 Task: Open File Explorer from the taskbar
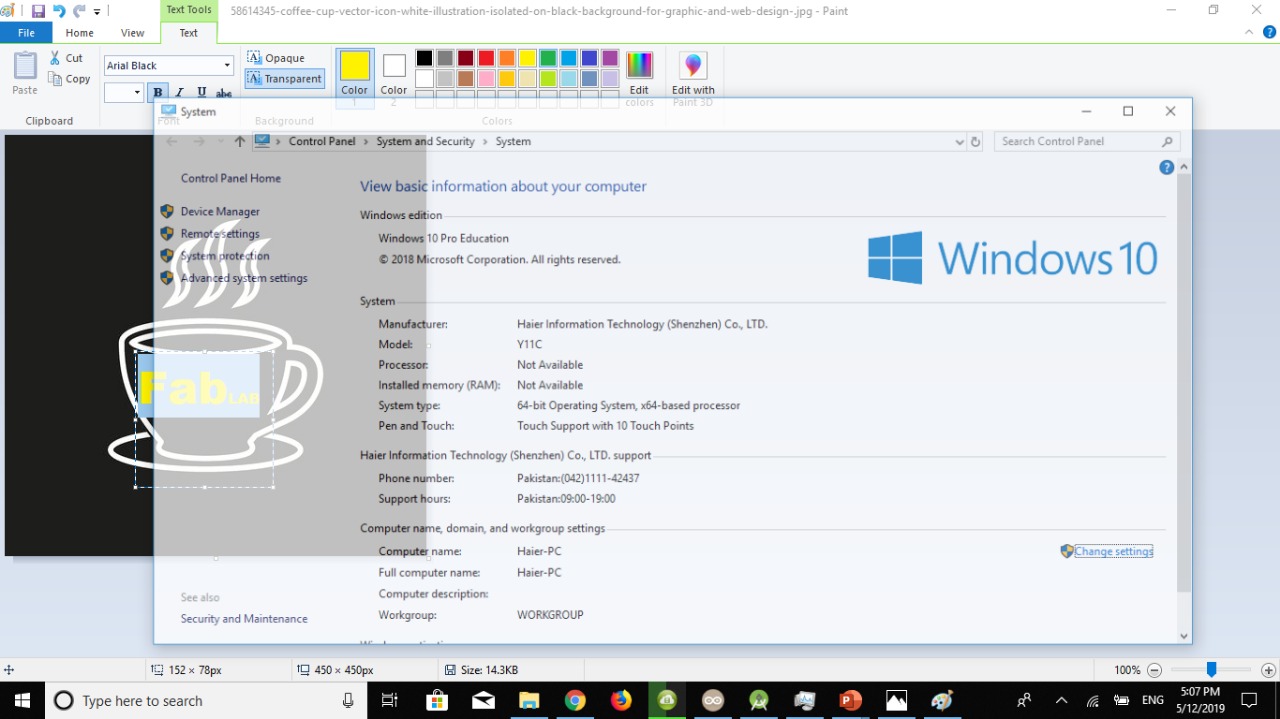(x=529, y=701)
